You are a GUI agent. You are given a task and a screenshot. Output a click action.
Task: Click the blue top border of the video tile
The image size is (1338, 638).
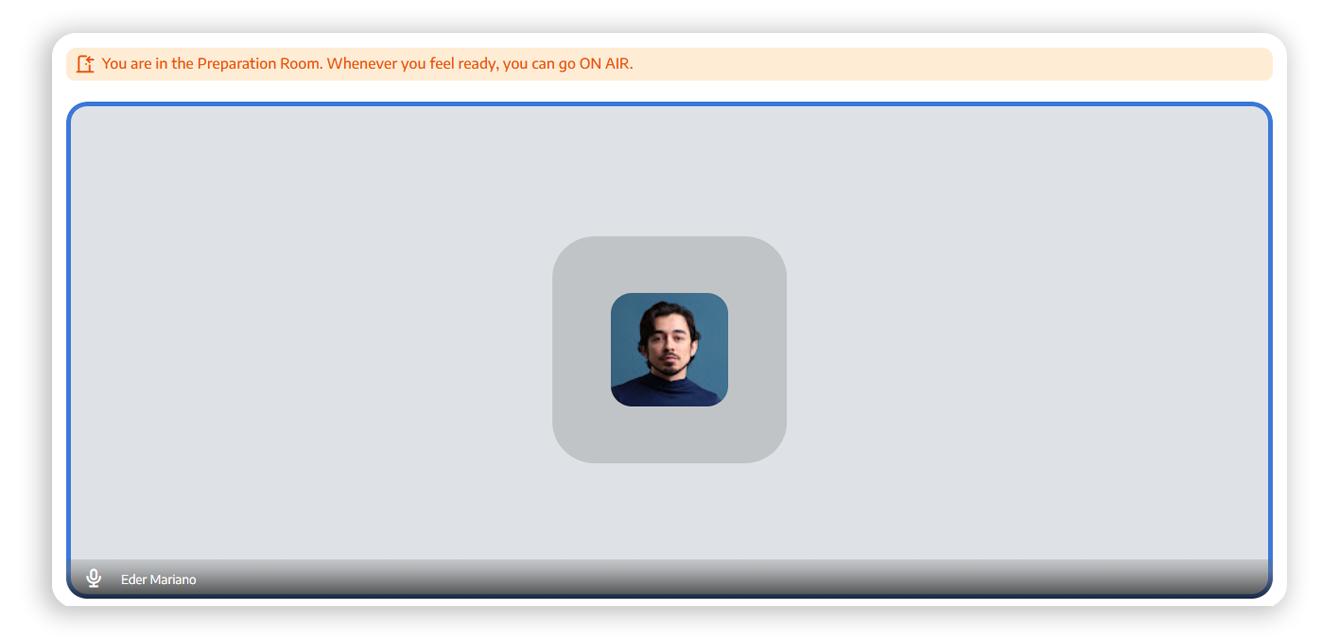[x=669, y=104]
